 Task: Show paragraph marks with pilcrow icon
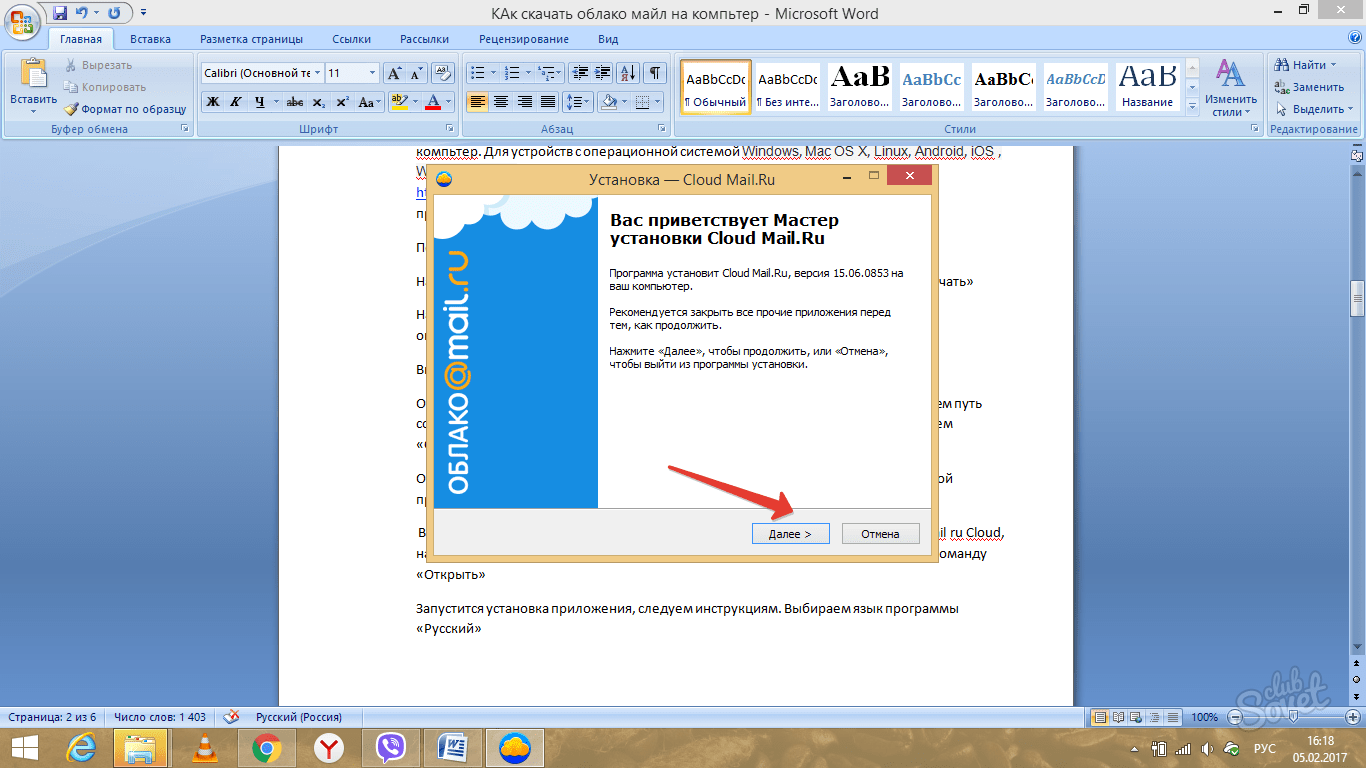click(655, 73)
